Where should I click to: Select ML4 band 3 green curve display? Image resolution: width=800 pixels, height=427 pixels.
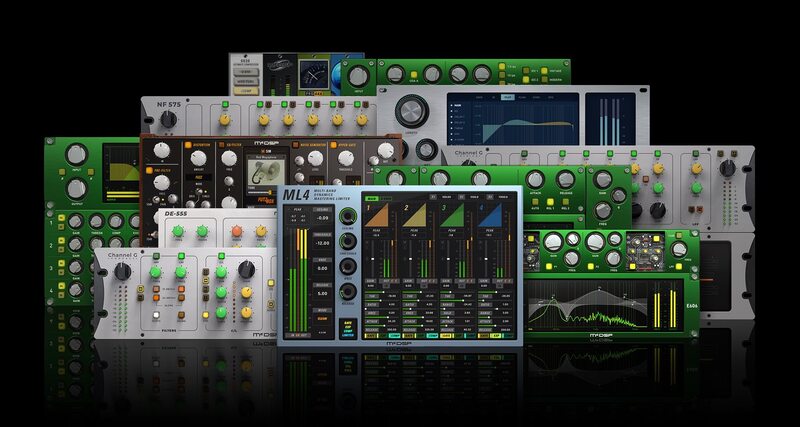point(454,215)
